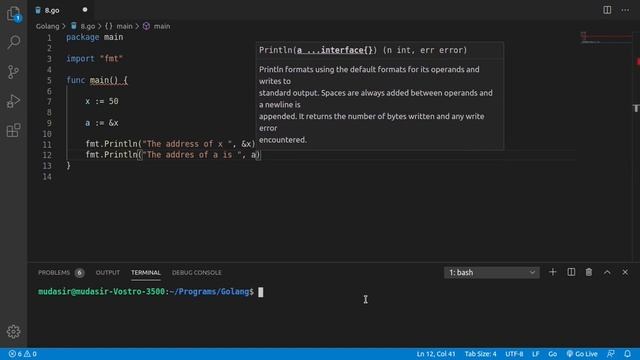Click the errors and warnings status indicator
Image resolution: width=640 pixels, height=360 pixels.
tap(22, 354)
